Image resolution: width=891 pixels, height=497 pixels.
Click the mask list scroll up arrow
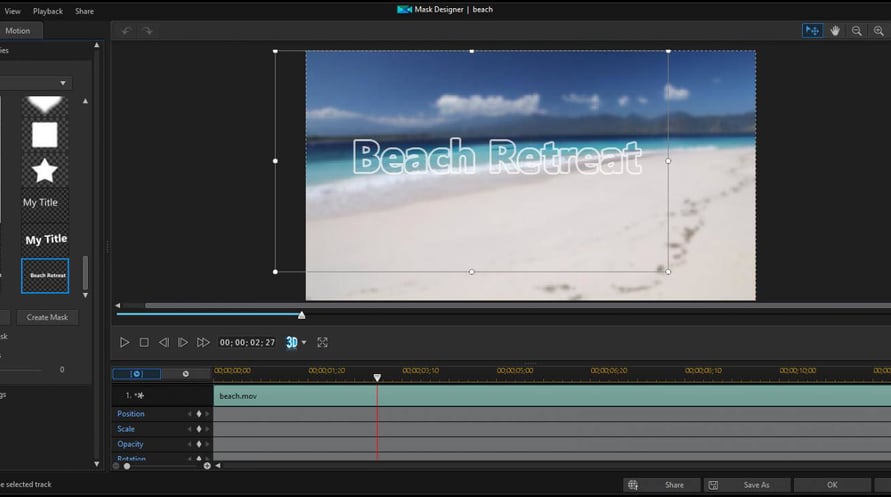[85, 101]
